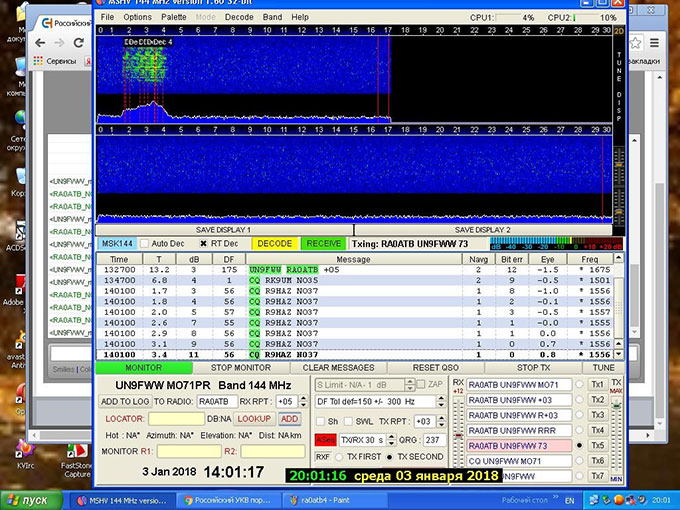
Task: Click the SAVE DISPLAY 1 button
Action: coord(224,230)
